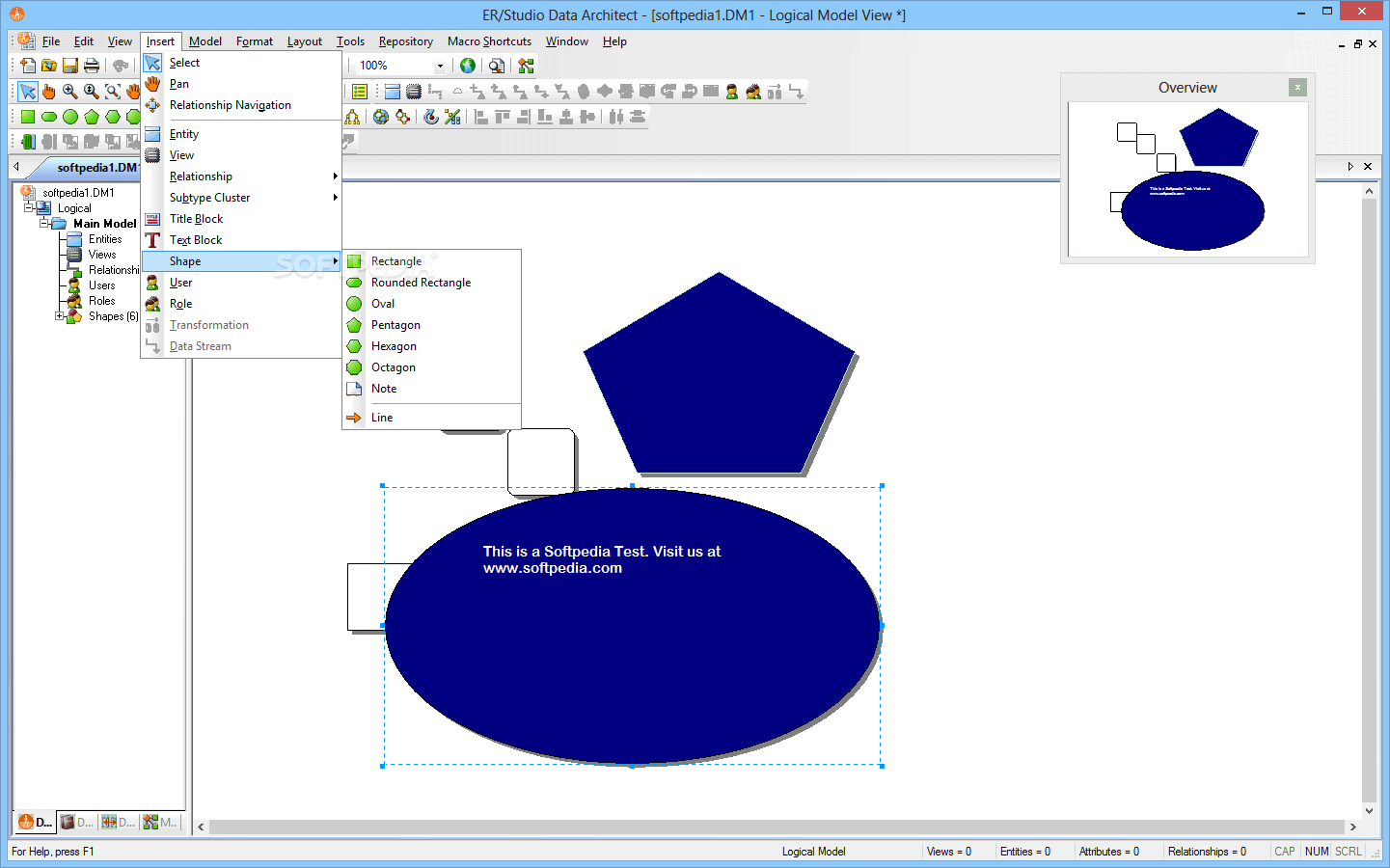Screen dimensions: 1390x868
Task: Insert an entity using the blue table toolbar icon
Action: coord(393,92)
